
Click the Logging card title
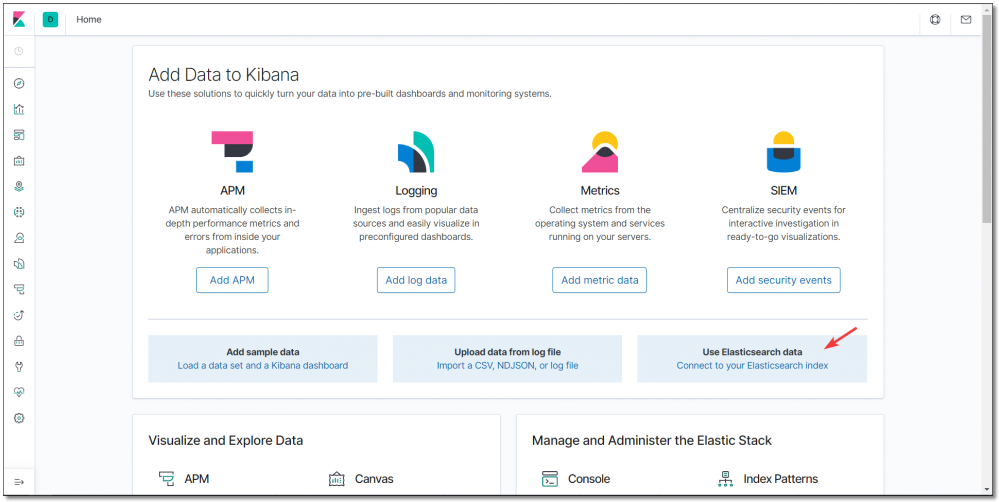[x=416, y=190]
